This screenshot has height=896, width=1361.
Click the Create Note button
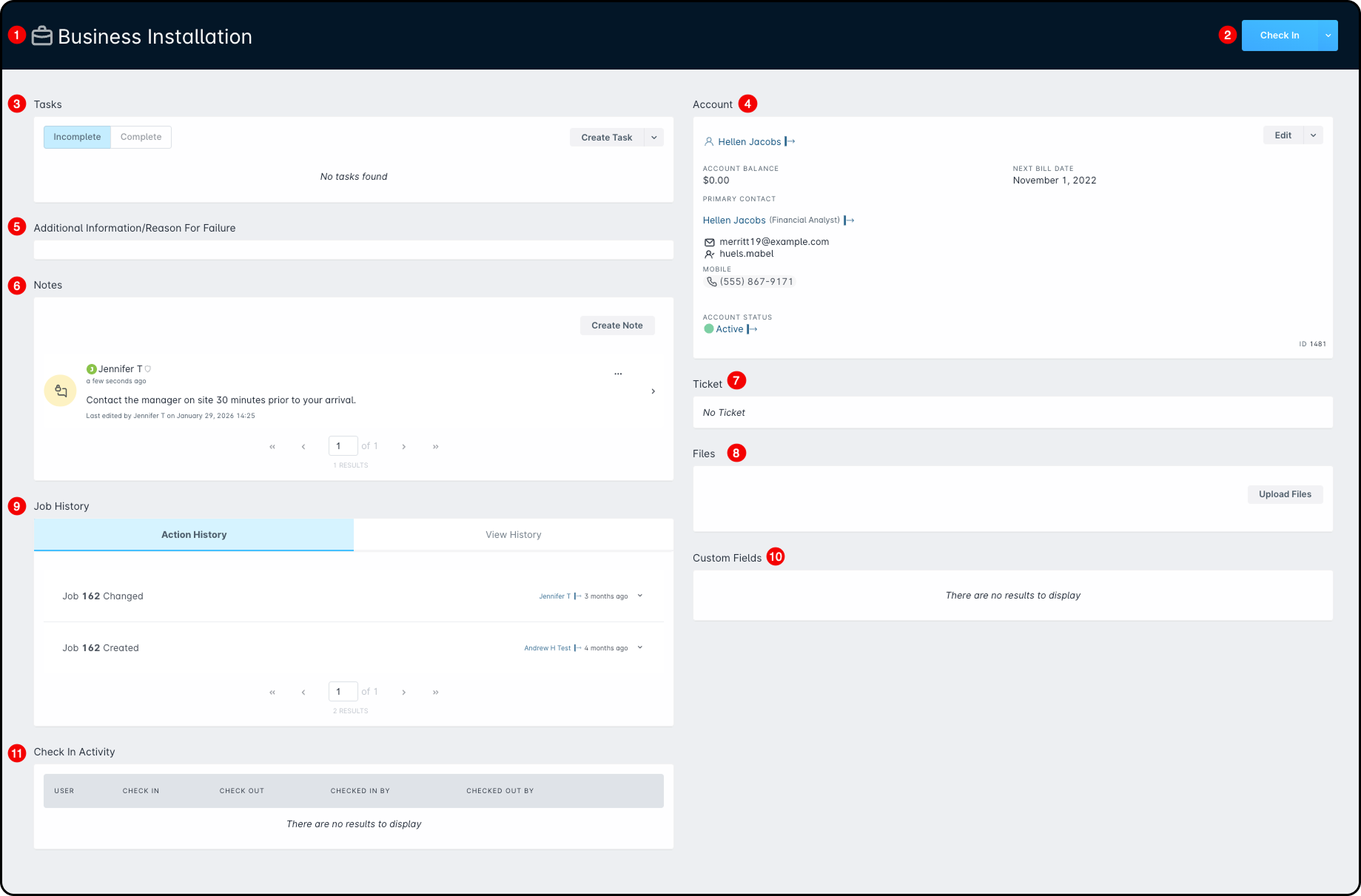coord(617,326)
